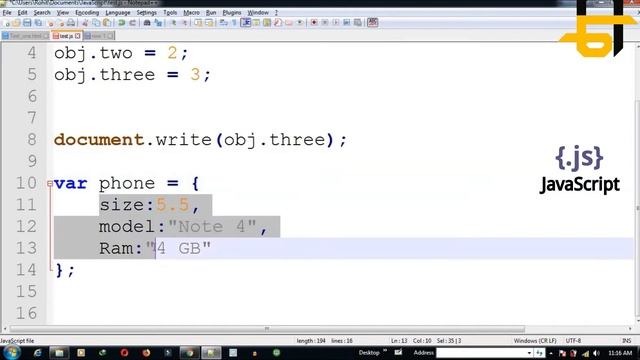
Task: Open the Plugins menu
Action: 232,13
